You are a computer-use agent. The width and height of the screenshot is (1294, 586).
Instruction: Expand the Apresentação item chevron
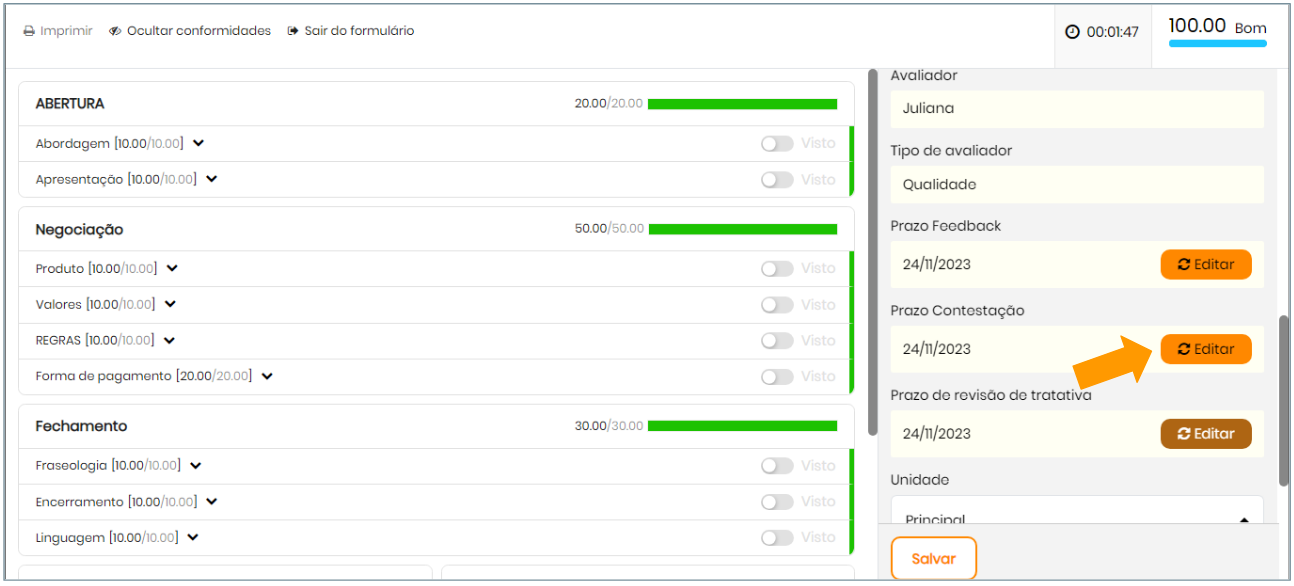click(211, 179)
